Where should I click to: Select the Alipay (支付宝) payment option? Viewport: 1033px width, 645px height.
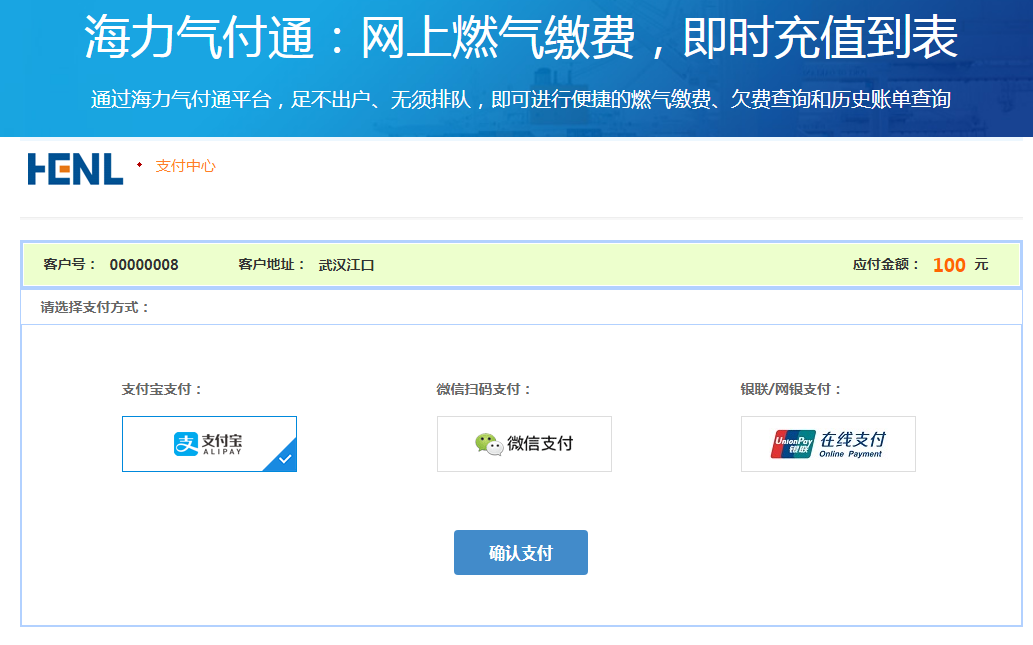coord(209,443)
